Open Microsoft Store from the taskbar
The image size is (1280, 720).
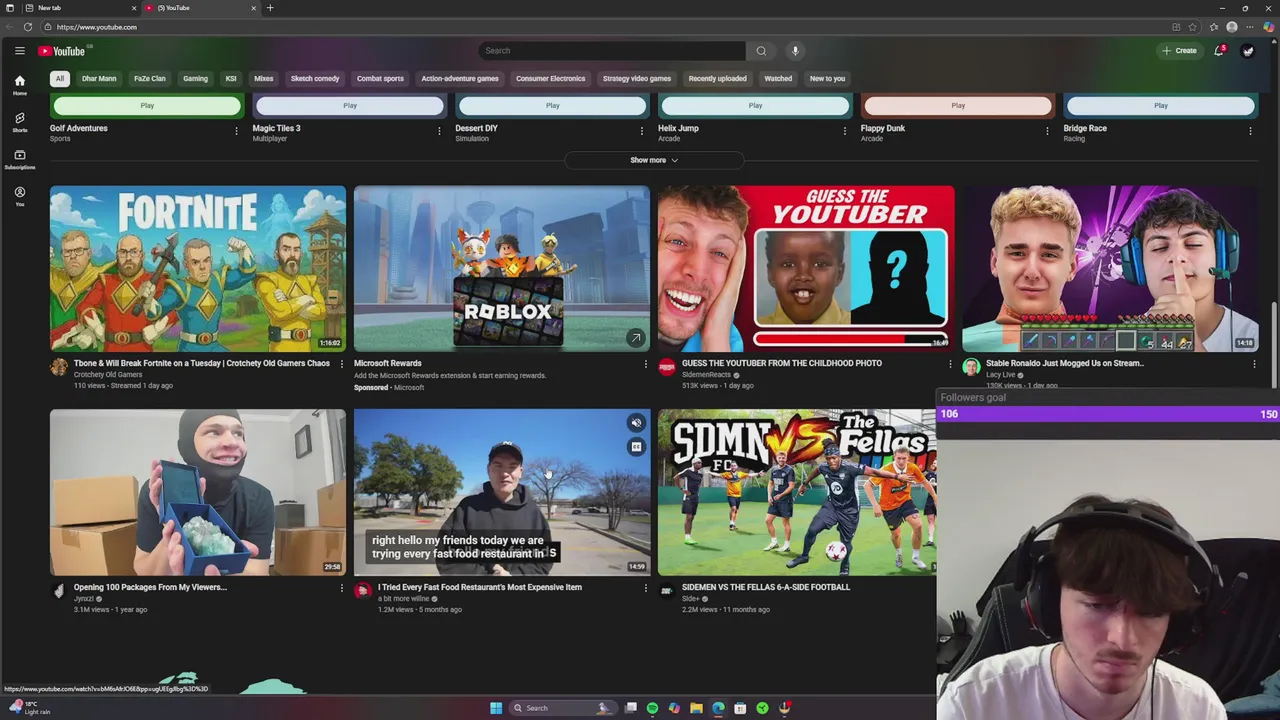coord(740,708)
